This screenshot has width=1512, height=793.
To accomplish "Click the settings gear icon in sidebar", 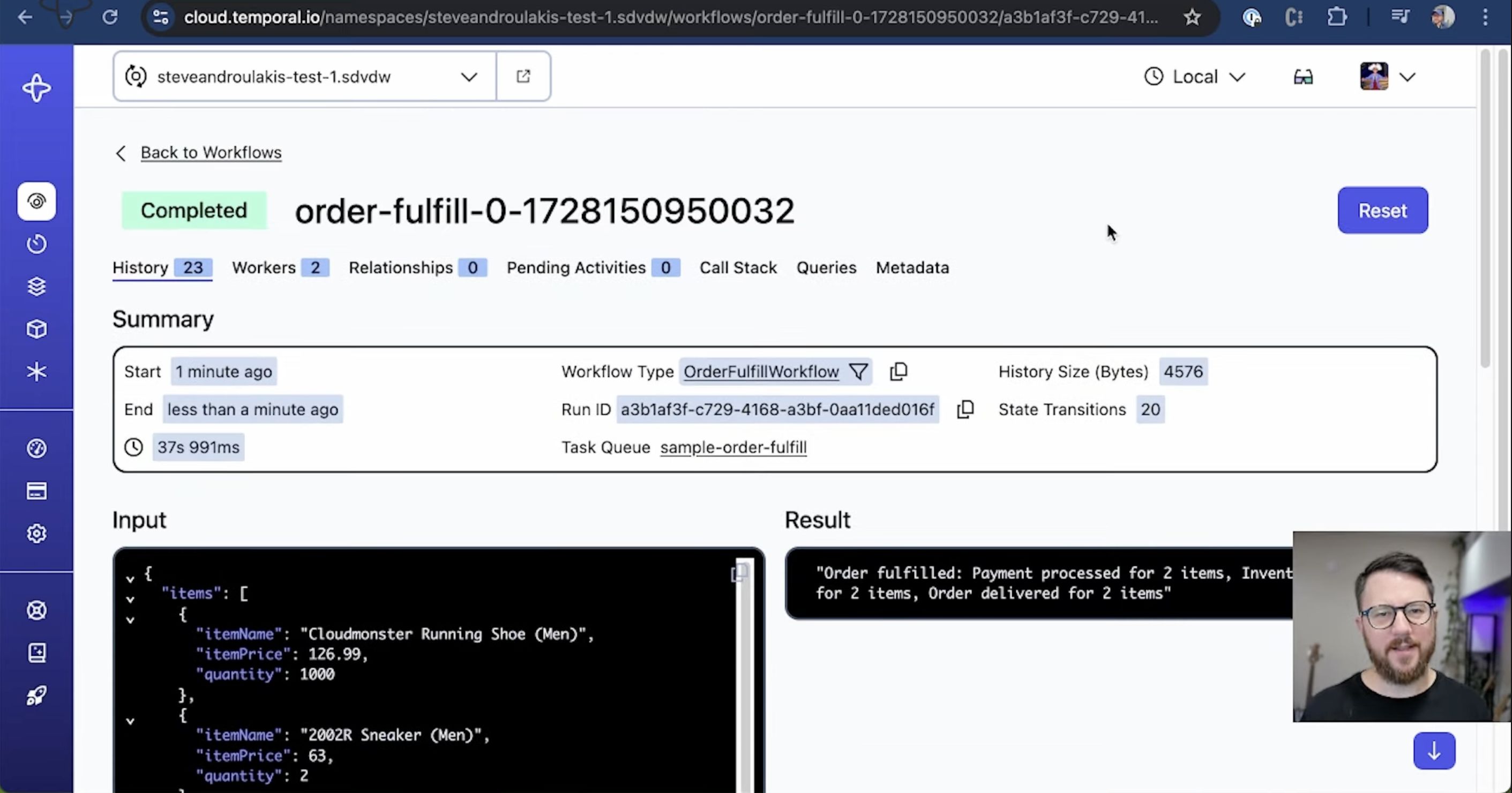I will [37, 533].
